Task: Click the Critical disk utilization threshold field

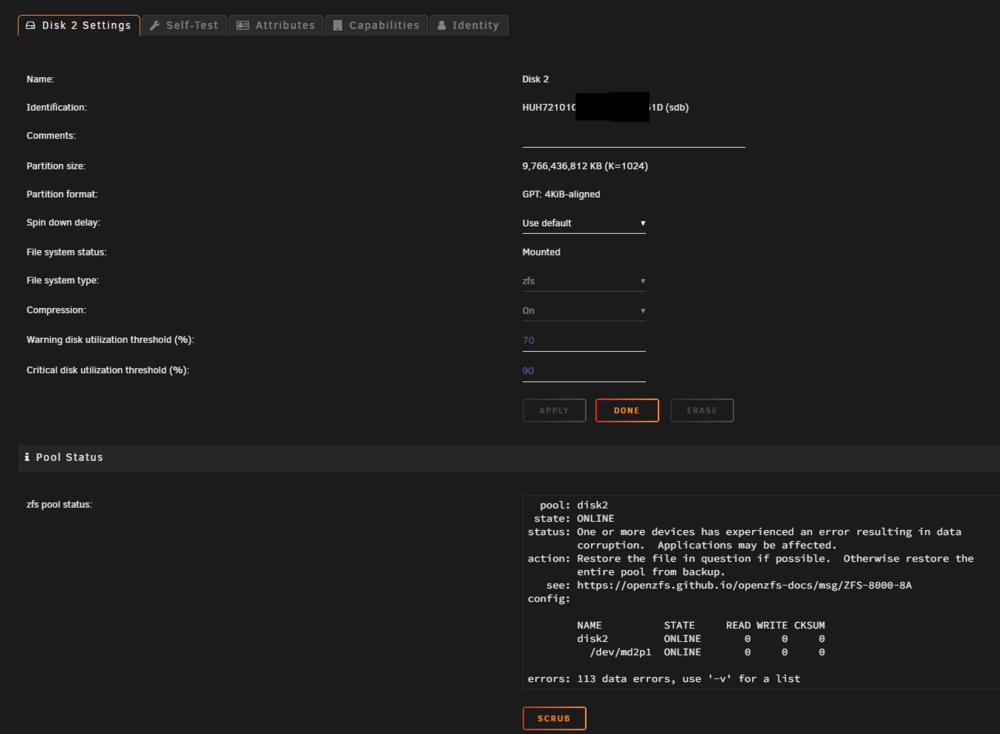Action: (584, 372)
